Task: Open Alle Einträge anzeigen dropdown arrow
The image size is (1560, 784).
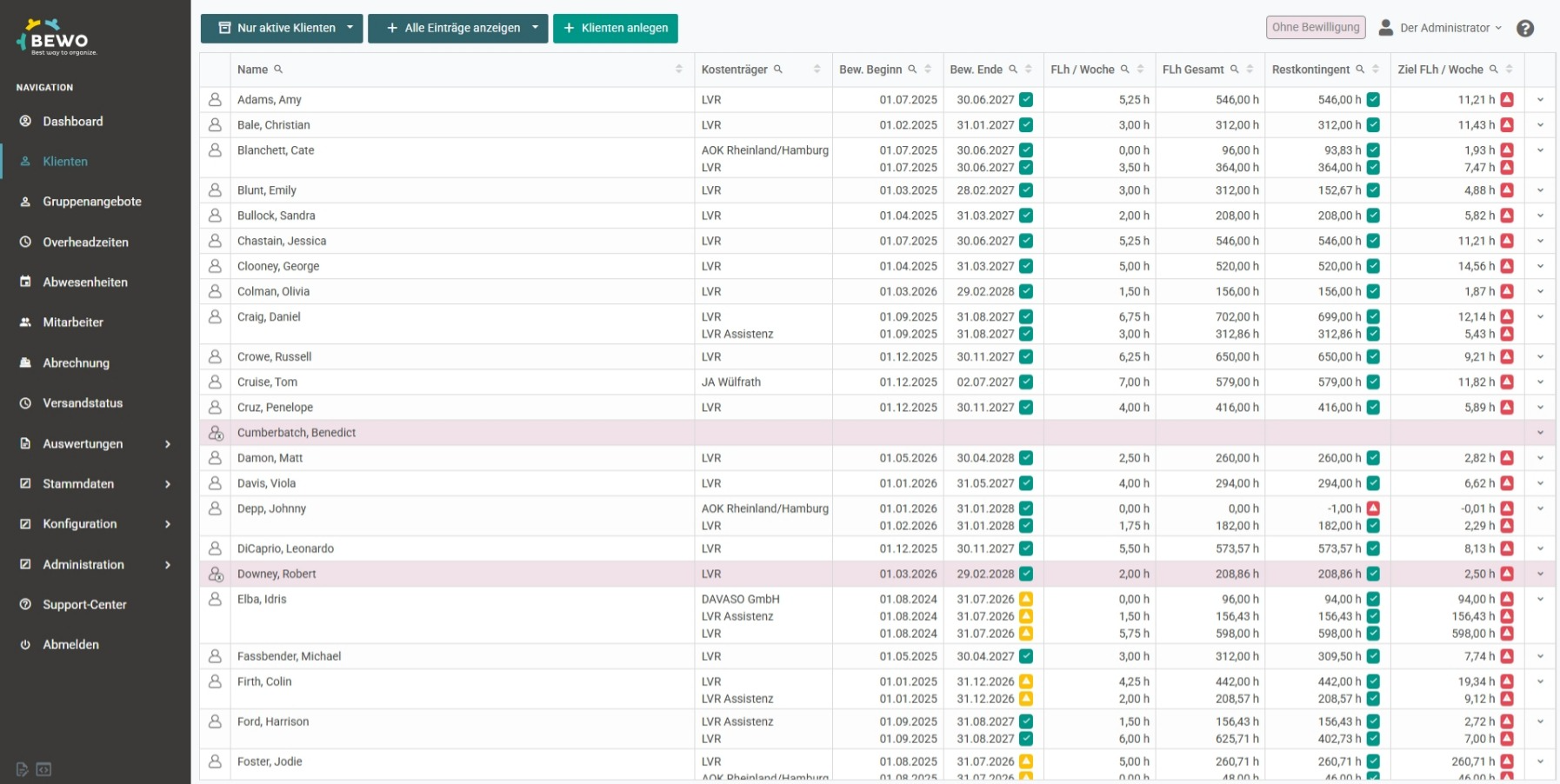Action: (536, 28)
